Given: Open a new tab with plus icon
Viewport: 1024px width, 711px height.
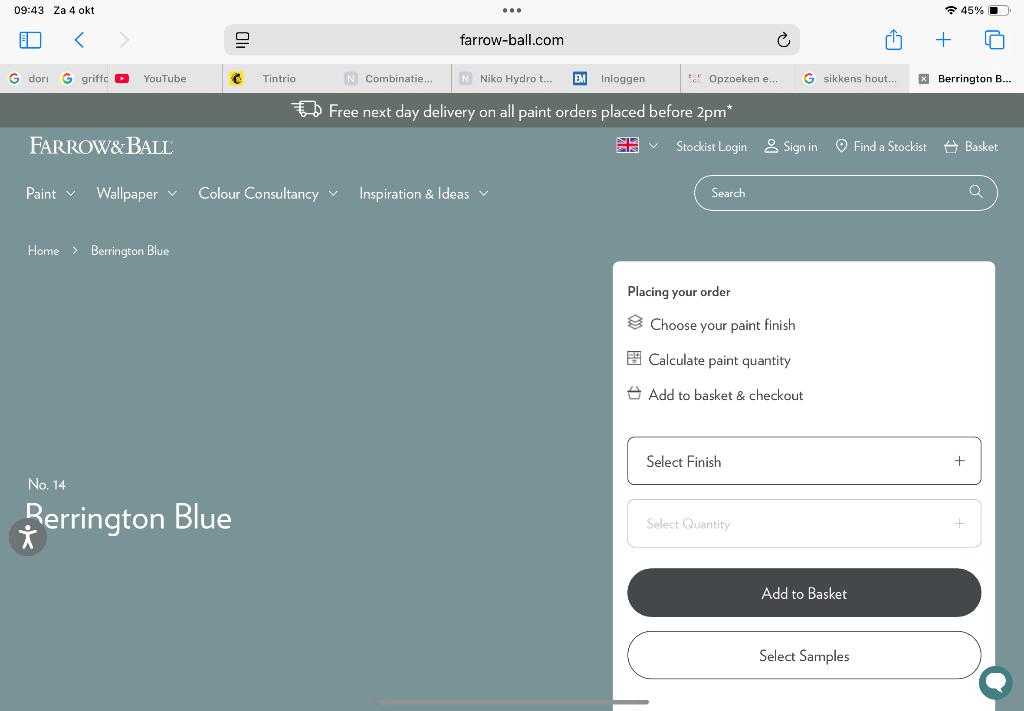Looking at the screenshot, I should 943,40.
